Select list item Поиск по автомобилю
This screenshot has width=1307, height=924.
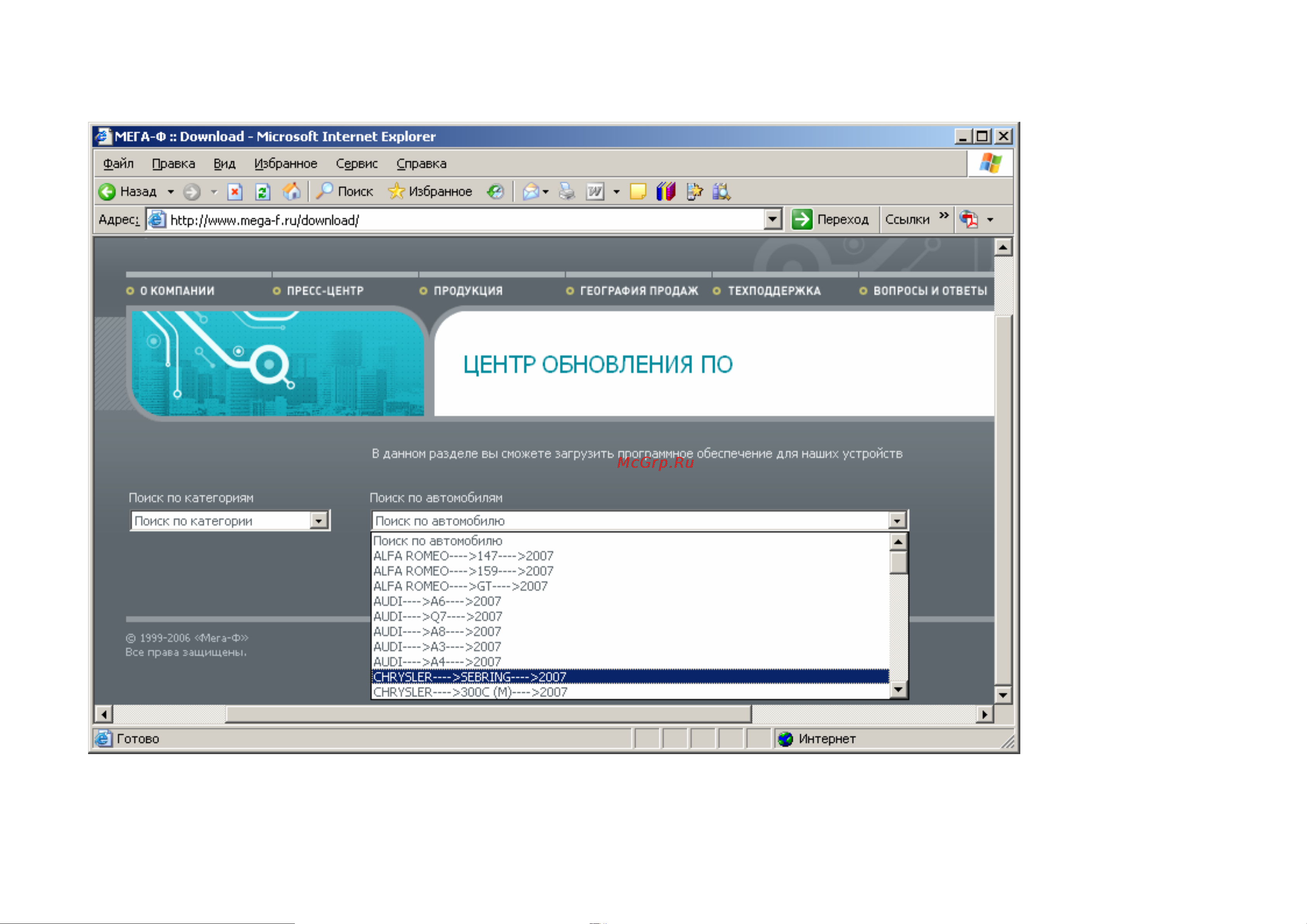(x=630, y=541)
